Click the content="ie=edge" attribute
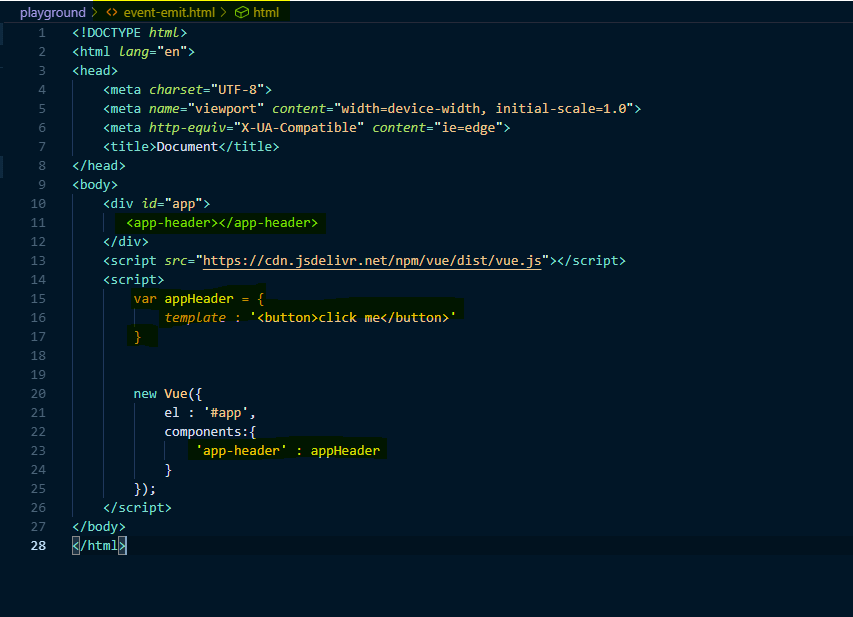The image size is (853, 617). 437,128
